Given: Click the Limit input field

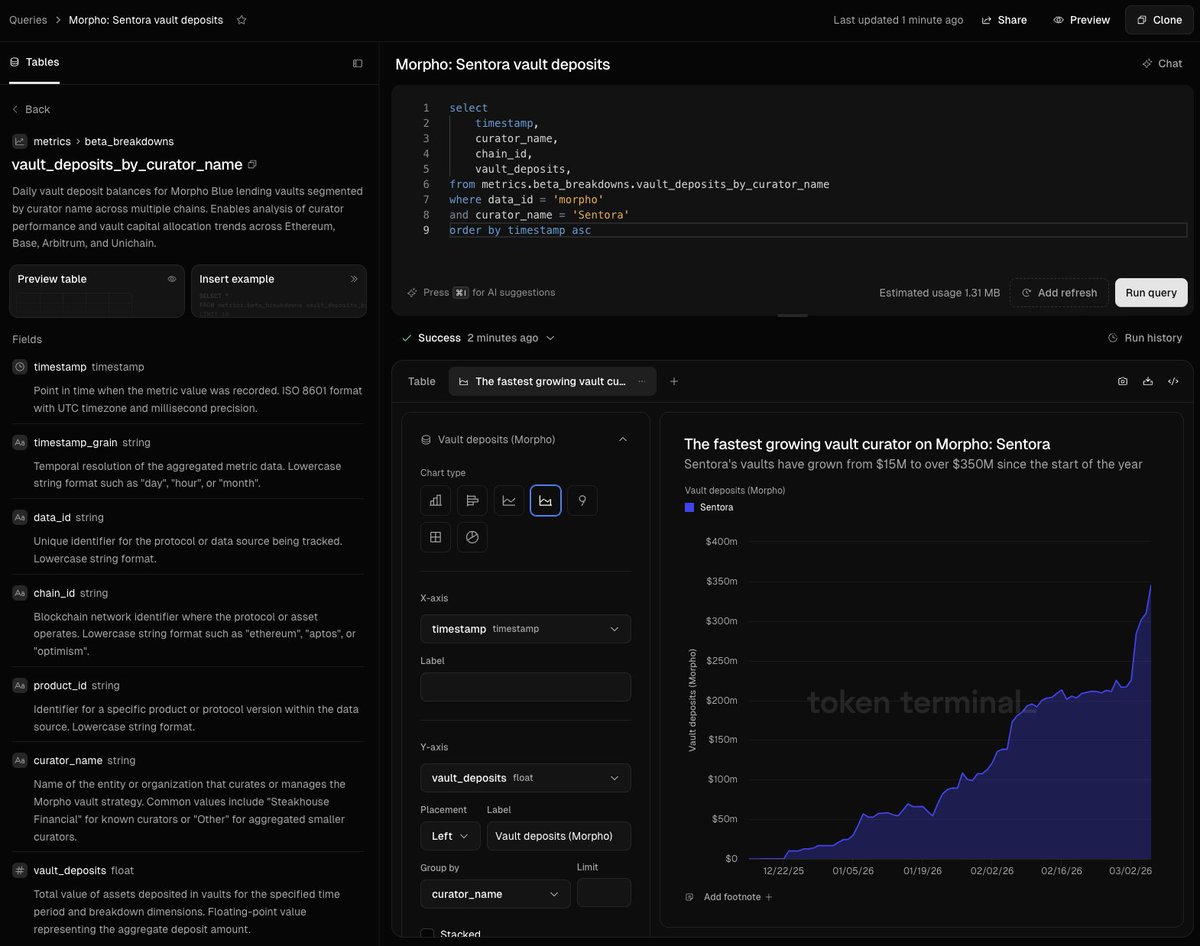Looking at the screenshot, I should point(604,893).
